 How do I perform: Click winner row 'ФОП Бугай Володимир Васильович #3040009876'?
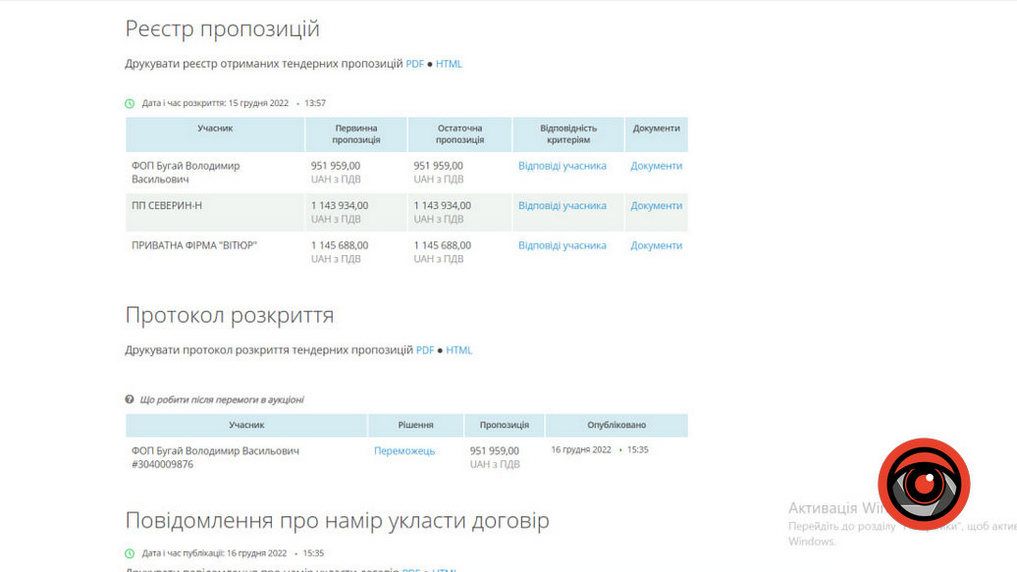coord(215,457)
